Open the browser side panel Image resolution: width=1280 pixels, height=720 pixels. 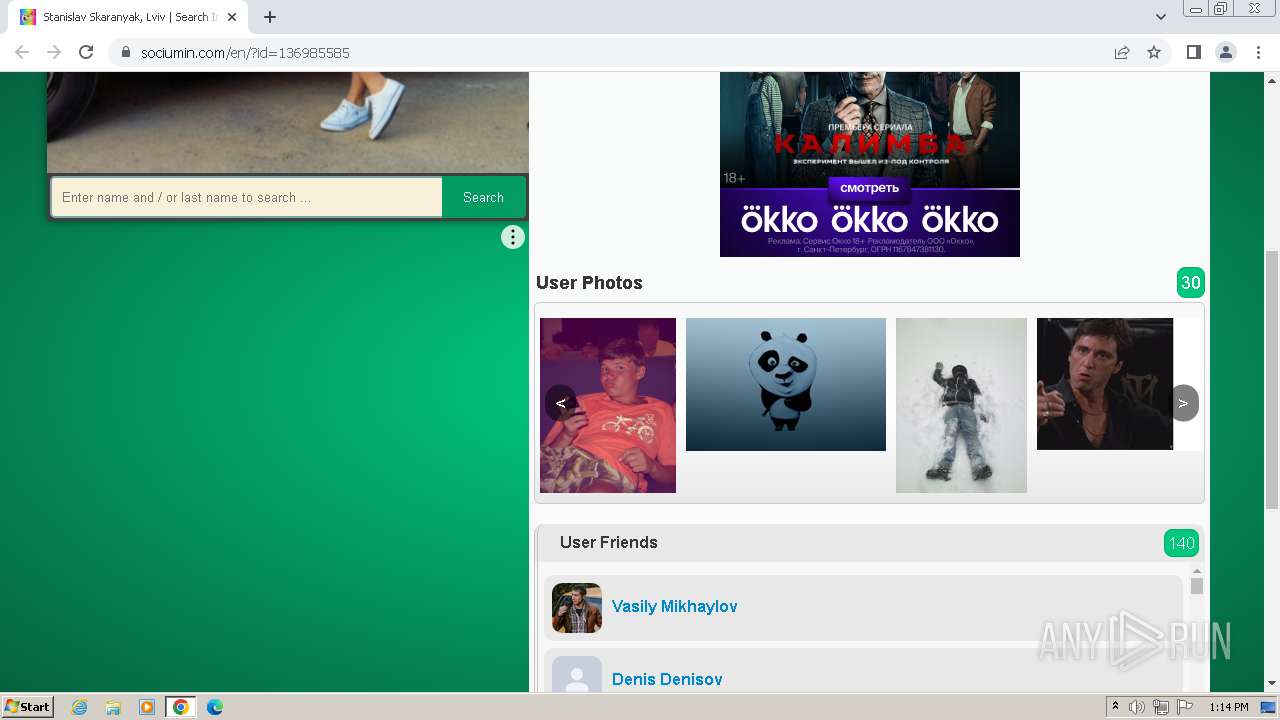1193,52
